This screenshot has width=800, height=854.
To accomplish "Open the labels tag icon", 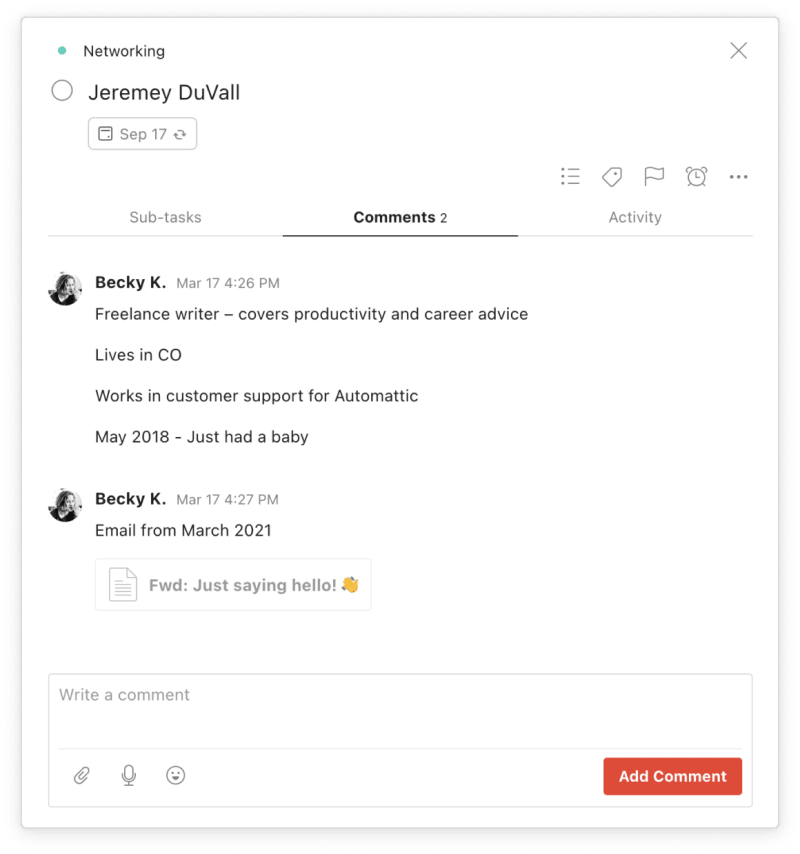I will 612,176.
